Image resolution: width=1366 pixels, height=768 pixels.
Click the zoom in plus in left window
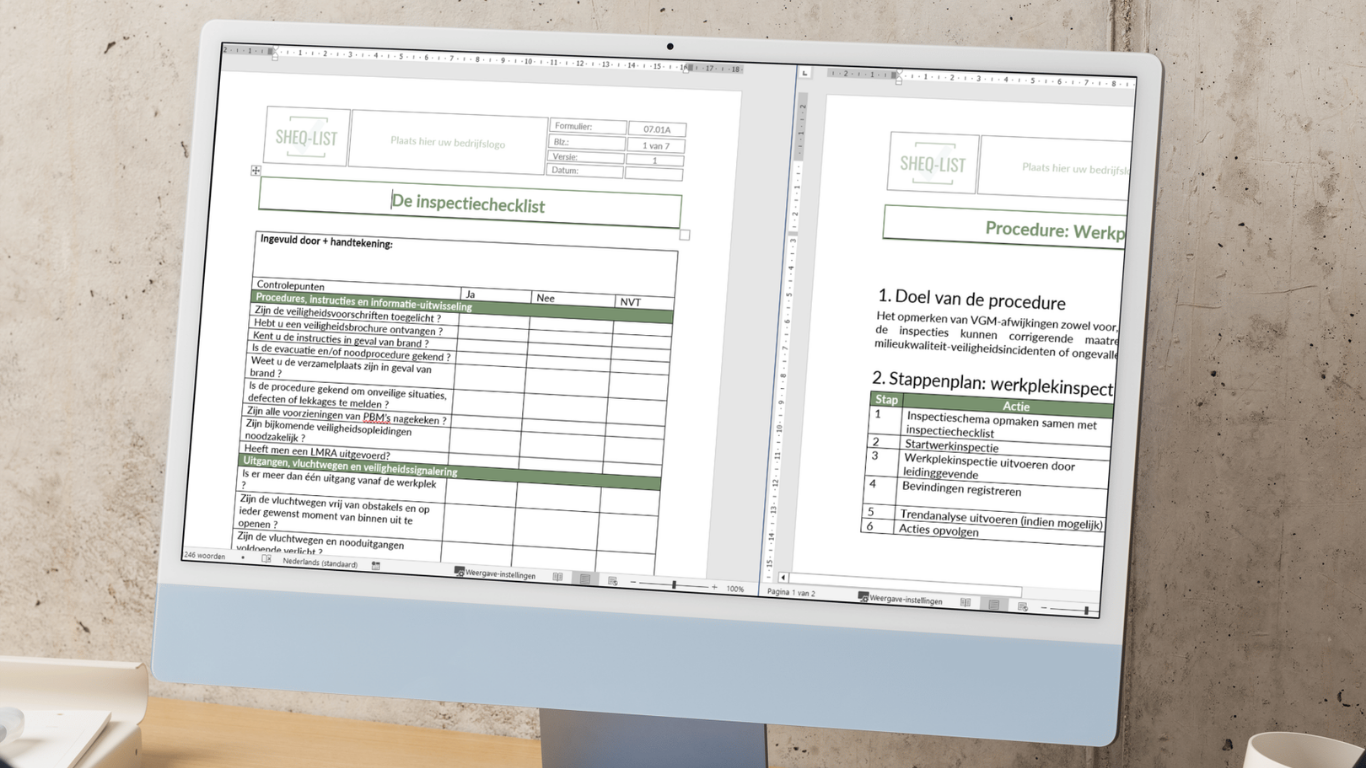[714, 588]
